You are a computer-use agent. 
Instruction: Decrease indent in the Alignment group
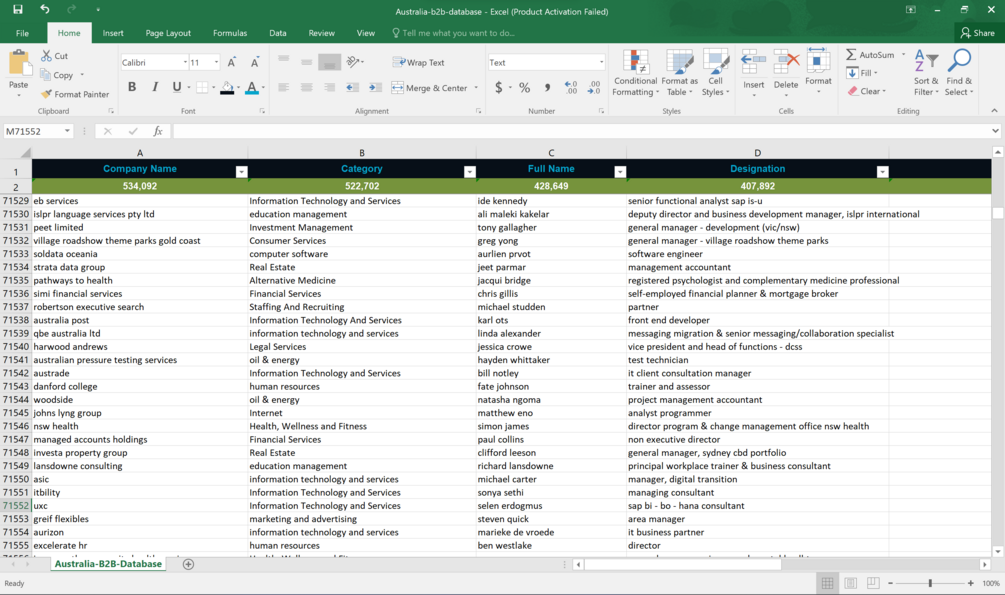click(x=353, y=88)
